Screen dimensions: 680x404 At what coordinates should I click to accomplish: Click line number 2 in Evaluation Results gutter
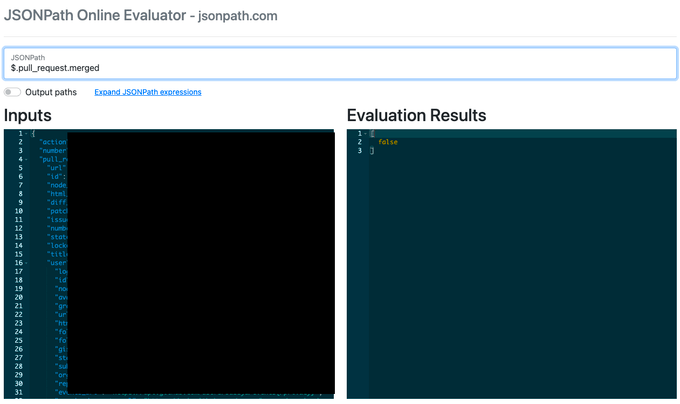tap(360, 142)
